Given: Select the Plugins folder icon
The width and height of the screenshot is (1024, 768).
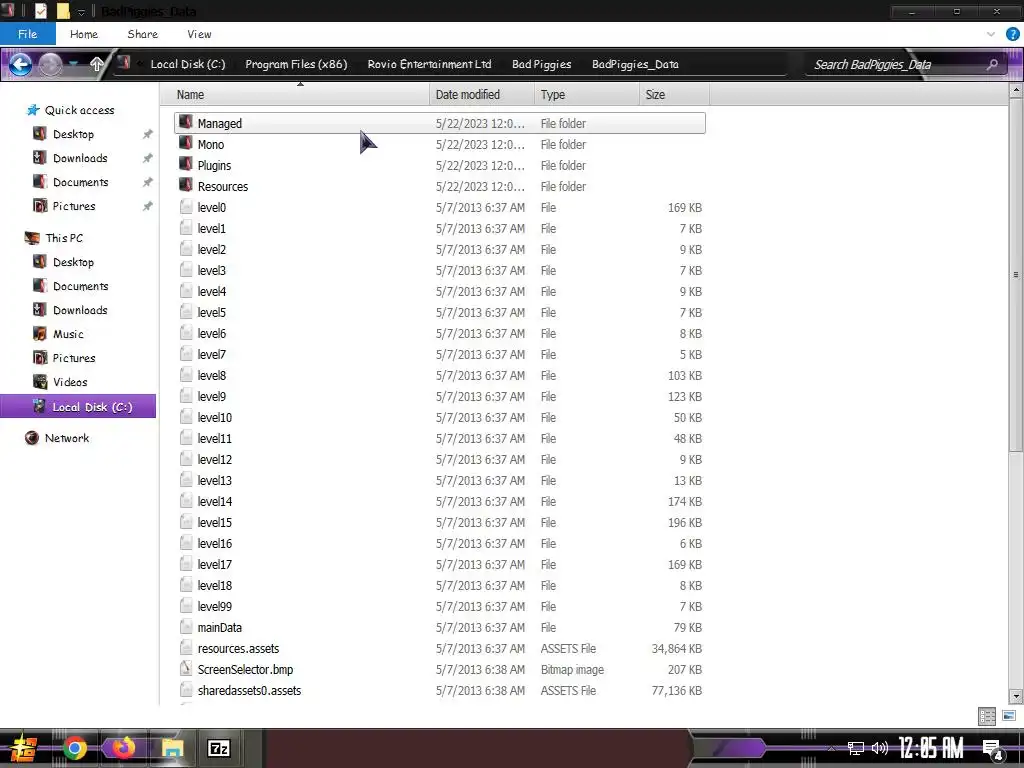Looking at the screenshot, I should tap(186, 165).
